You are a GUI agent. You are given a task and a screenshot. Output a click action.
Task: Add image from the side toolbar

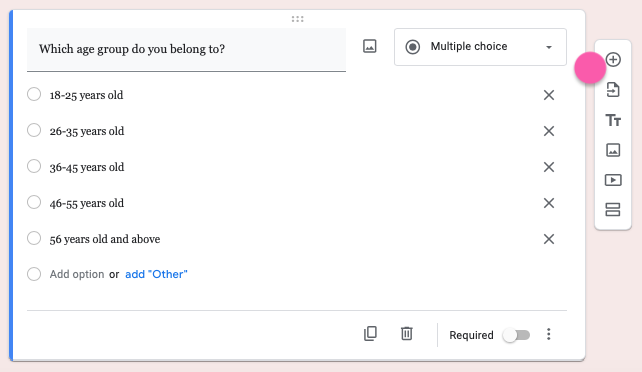click(613, 150)
